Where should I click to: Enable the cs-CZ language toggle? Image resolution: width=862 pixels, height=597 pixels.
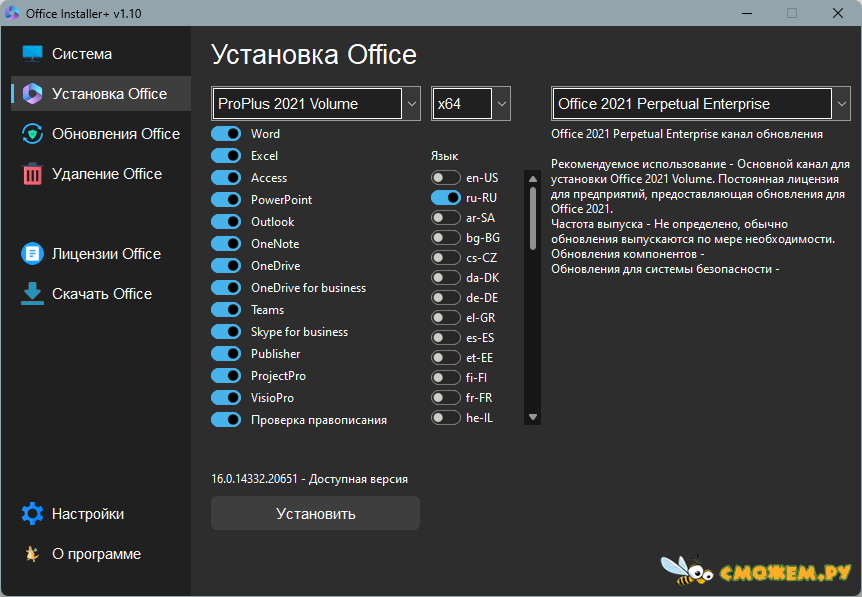(x=446, y=257)
